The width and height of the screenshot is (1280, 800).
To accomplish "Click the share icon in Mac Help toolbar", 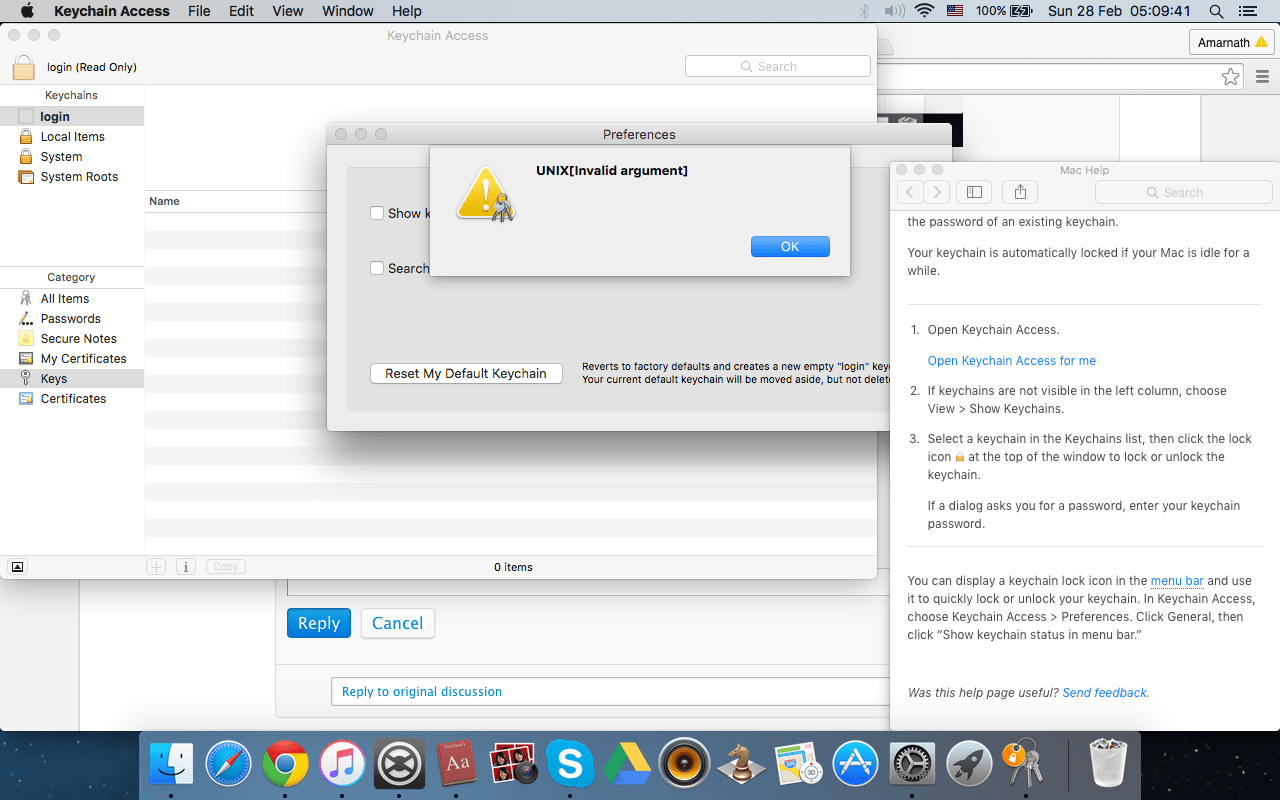I will coord(1019,192).
